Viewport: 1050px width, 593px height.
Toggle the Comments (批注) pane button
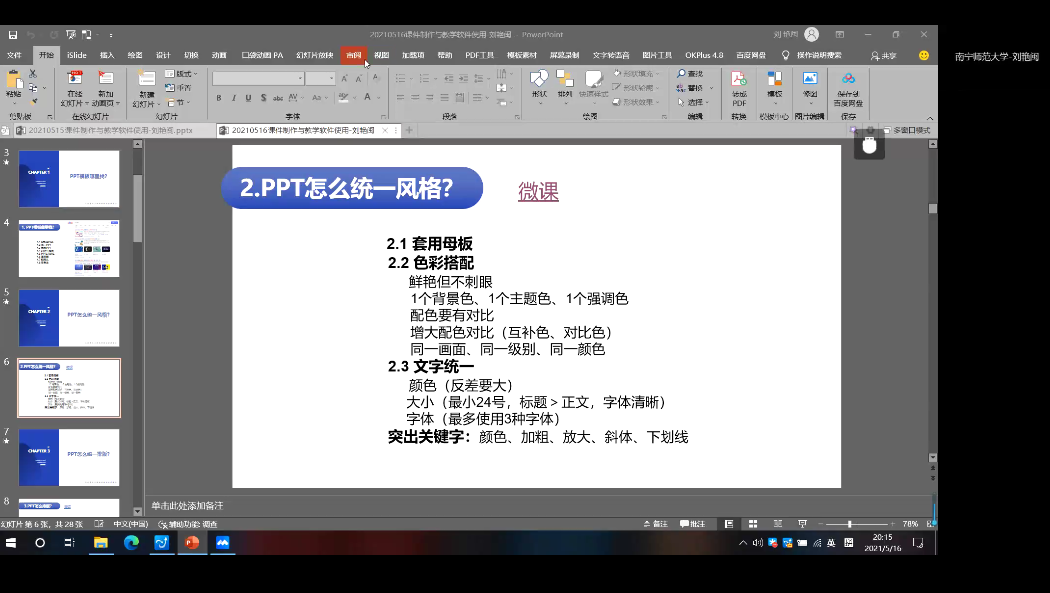[x=692, y=524]
